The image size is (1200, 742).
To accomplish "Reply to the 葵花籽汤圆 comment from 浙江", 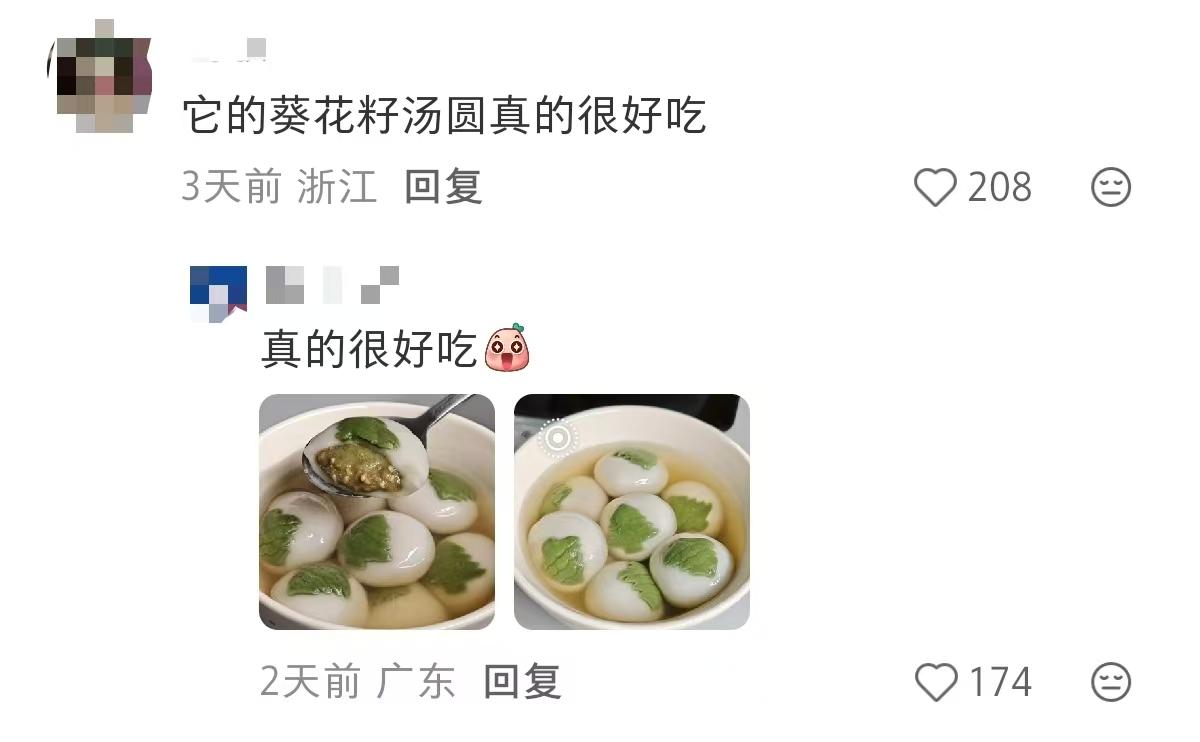I will (443, 187).
